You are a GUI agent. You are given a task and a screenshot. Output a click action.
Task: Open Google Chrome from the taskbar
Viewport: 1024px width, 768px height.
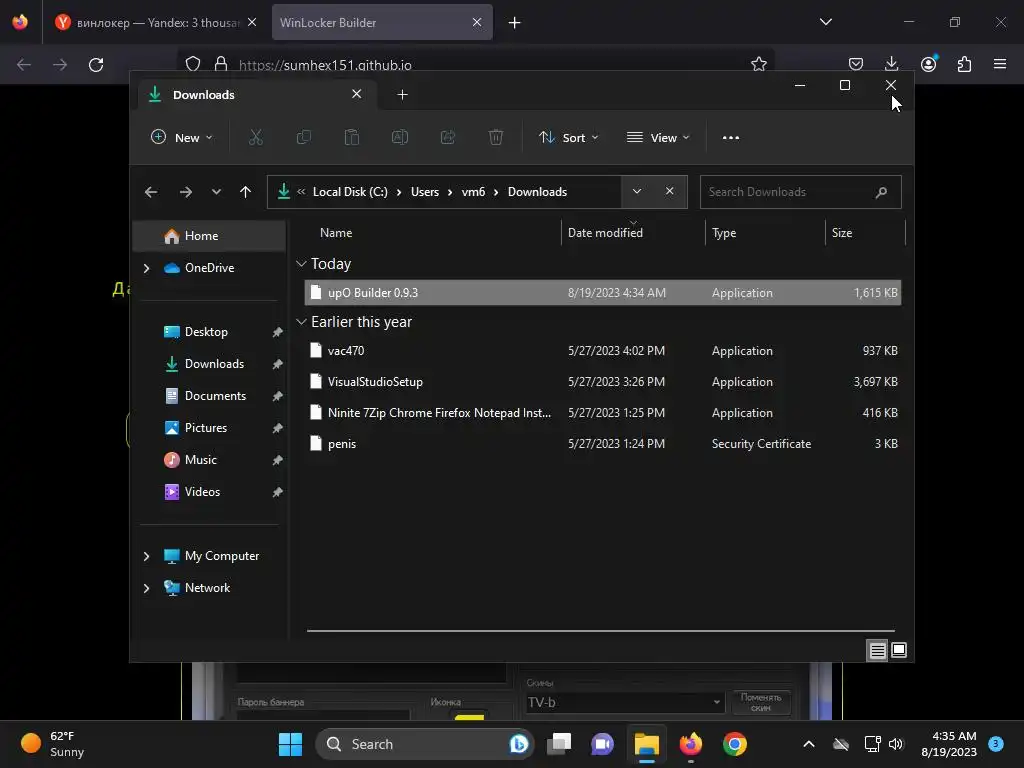[x=735, y=744]
